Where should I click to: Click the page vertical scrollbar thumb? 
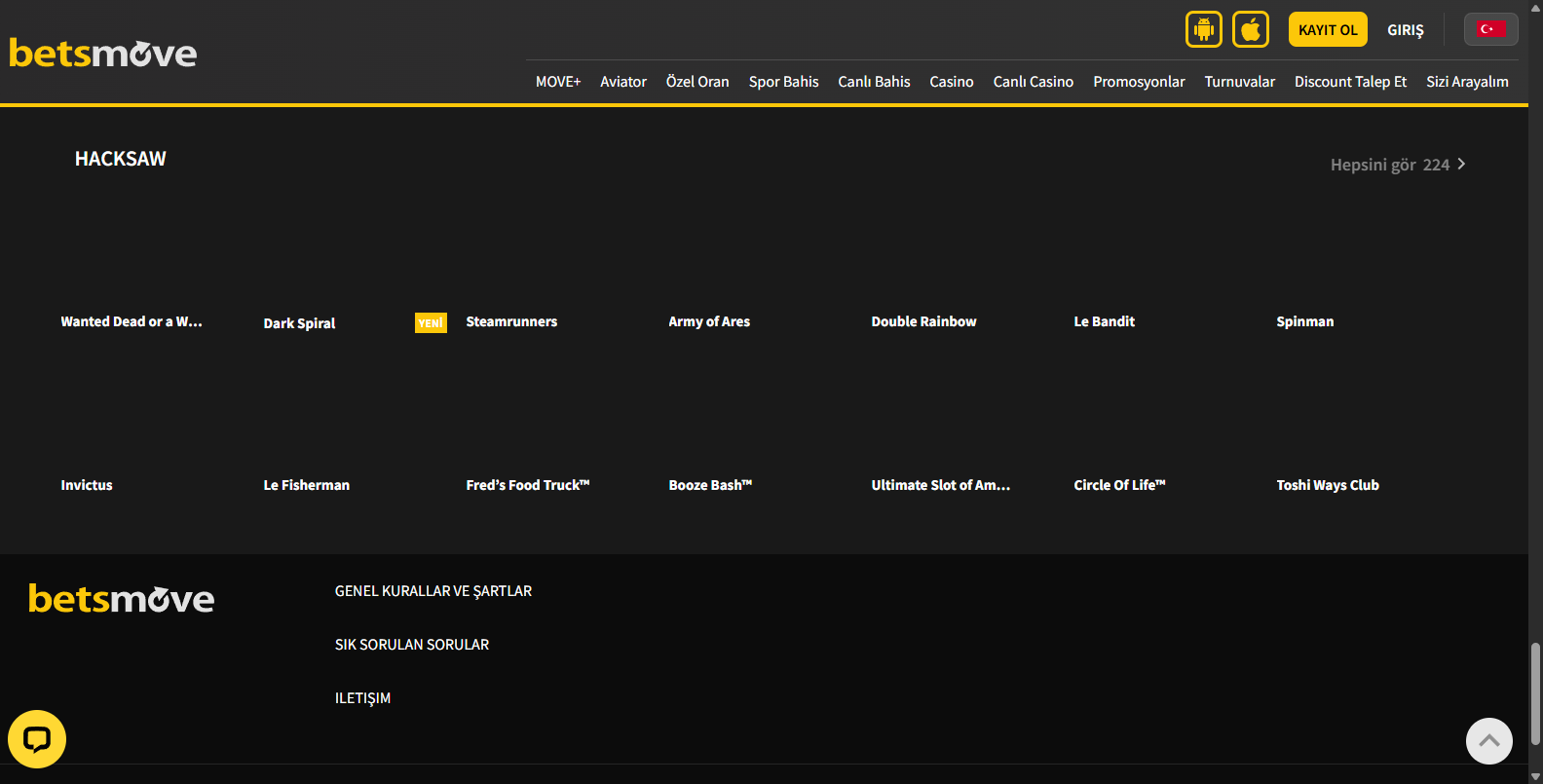pos(1535,692)
